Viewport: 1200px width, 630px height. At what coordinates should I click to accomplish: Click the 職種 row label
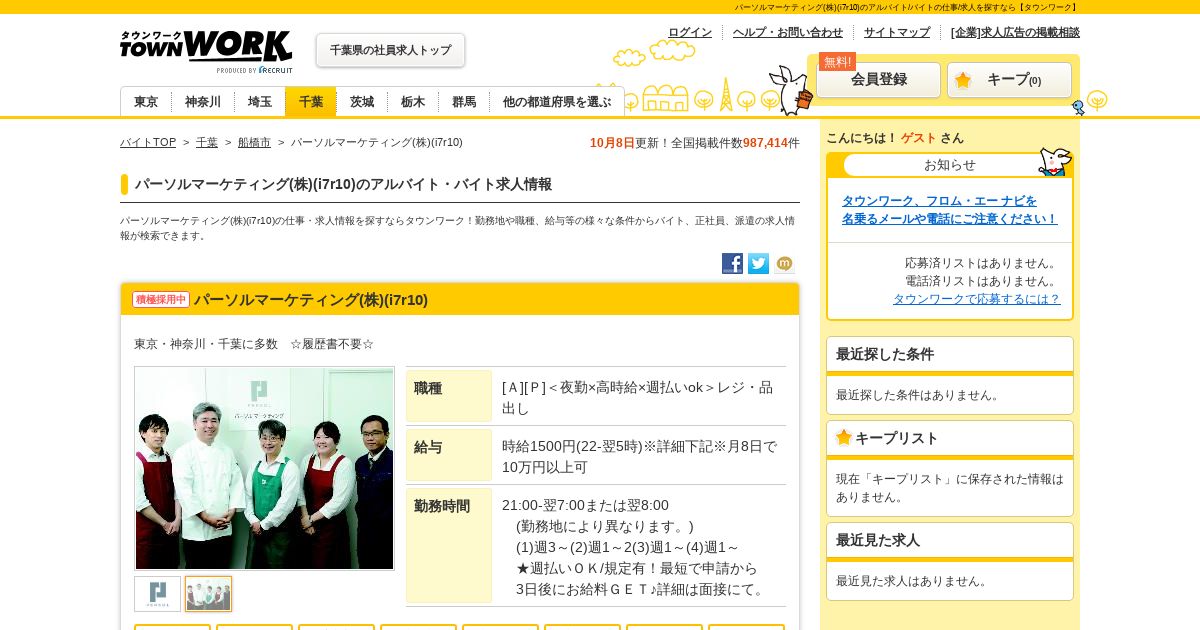(x=449, y=396)
